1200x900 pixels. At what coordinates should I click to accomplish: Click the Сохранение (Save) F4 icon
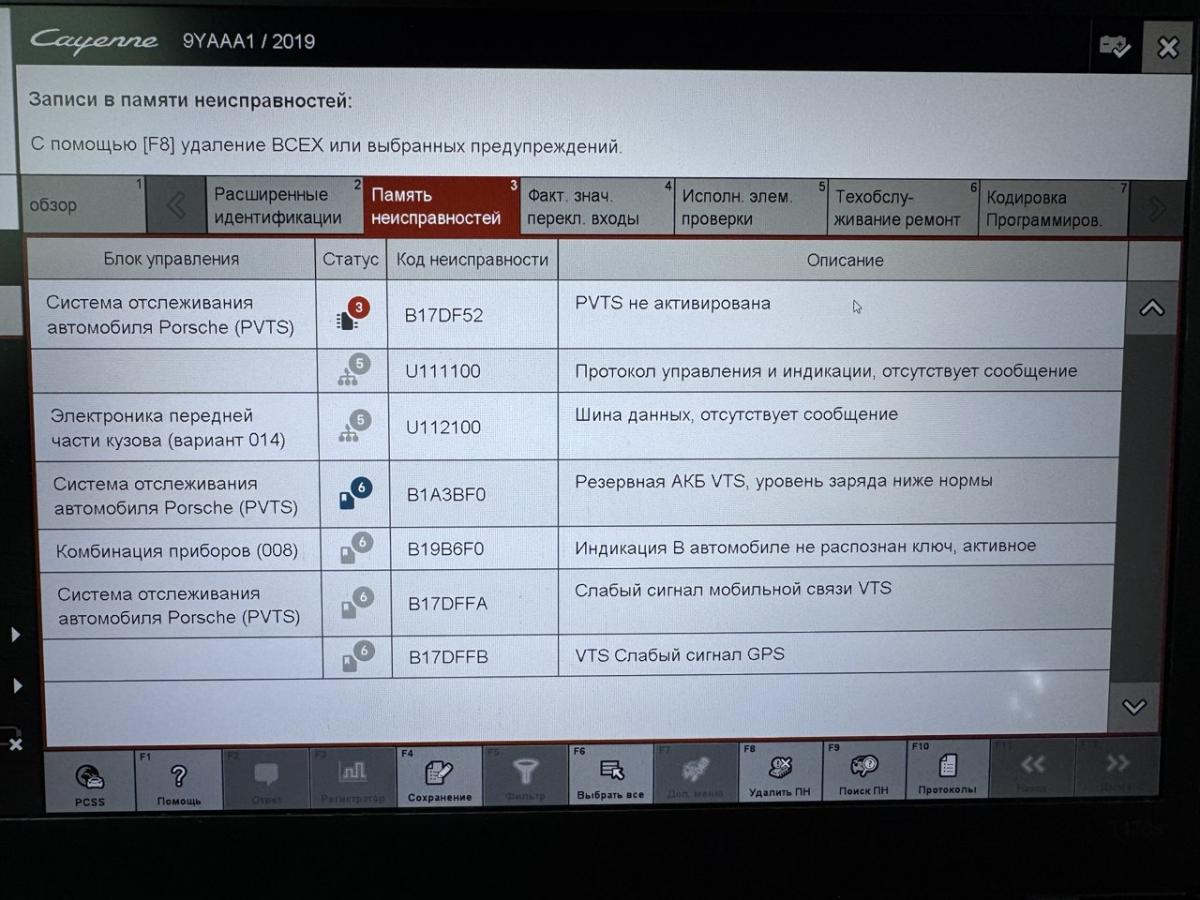pyautogui.click(x=439, y=778)
